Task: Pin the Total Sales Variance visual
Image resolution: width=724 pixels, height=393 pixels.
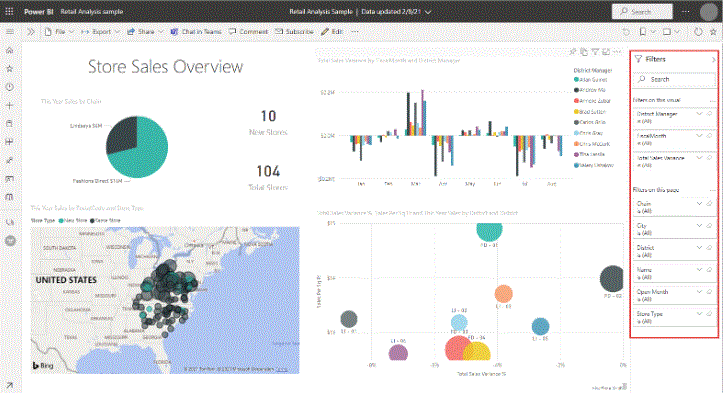Action: point(573,52)
